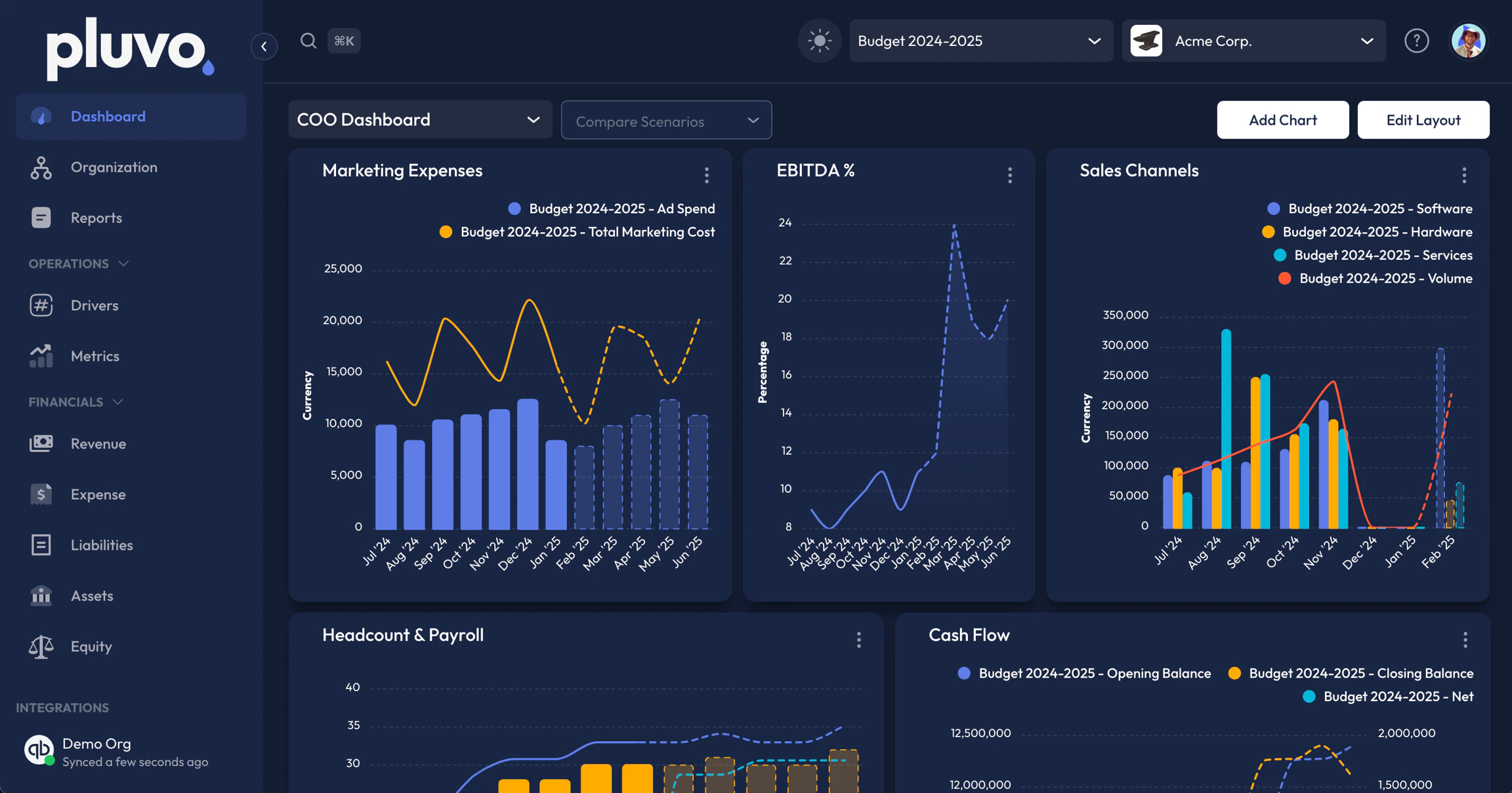Open the help question mark icon
This screenshot has width=1512, height=793.
coord(1416,41)
